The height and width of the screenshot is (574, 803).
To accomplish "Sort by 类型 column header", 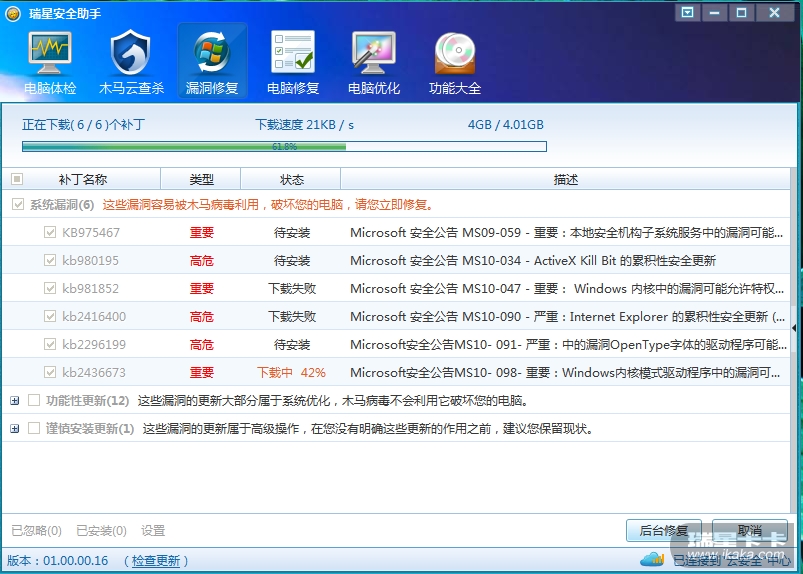I will [201, 179].
